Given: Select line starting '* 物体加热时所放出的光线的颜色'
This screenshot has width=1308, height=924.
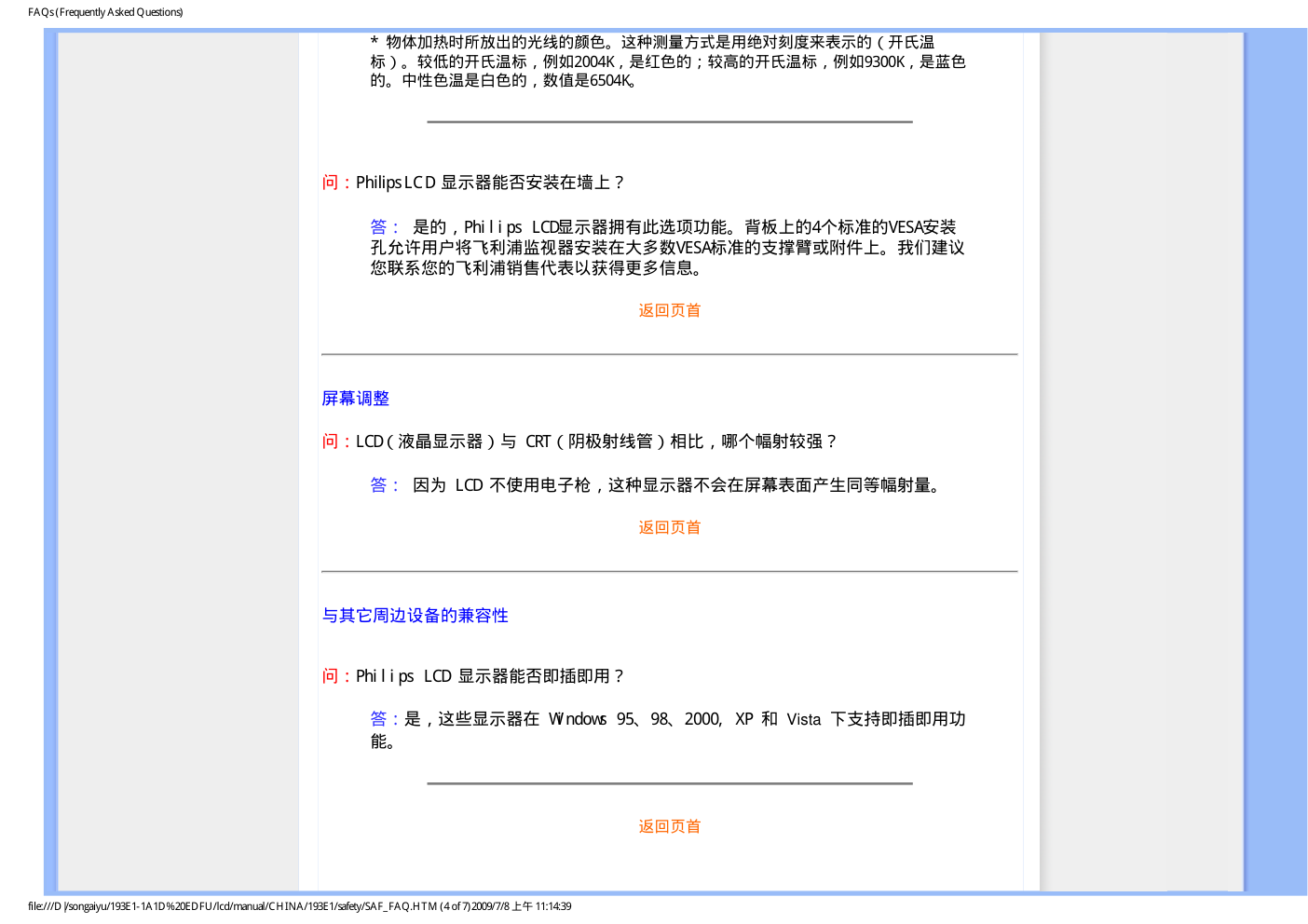Looking at the screenshot, I should click(x=652, y=42).
